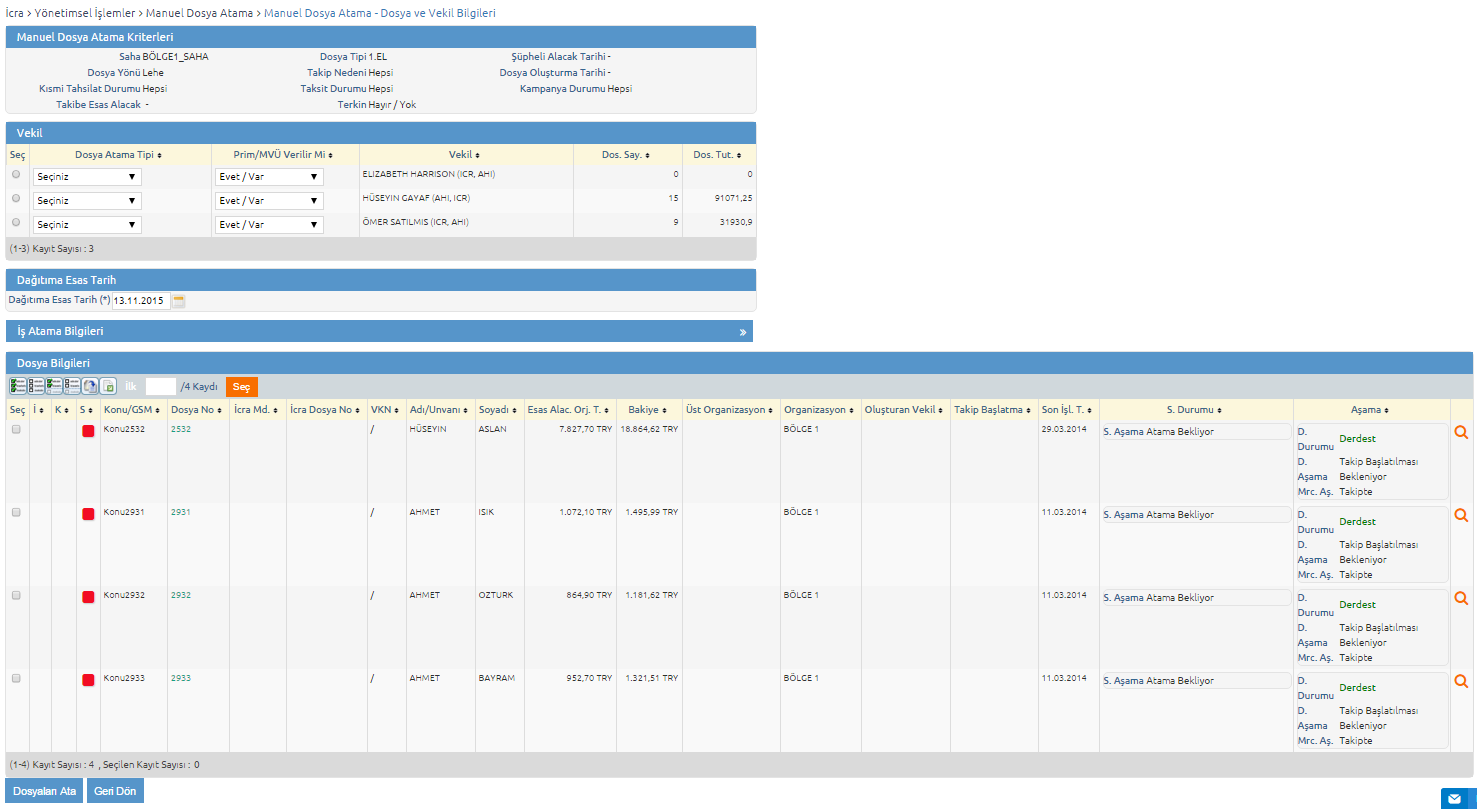
Task: Open file number 2931 link
Action: coord(180,512)
